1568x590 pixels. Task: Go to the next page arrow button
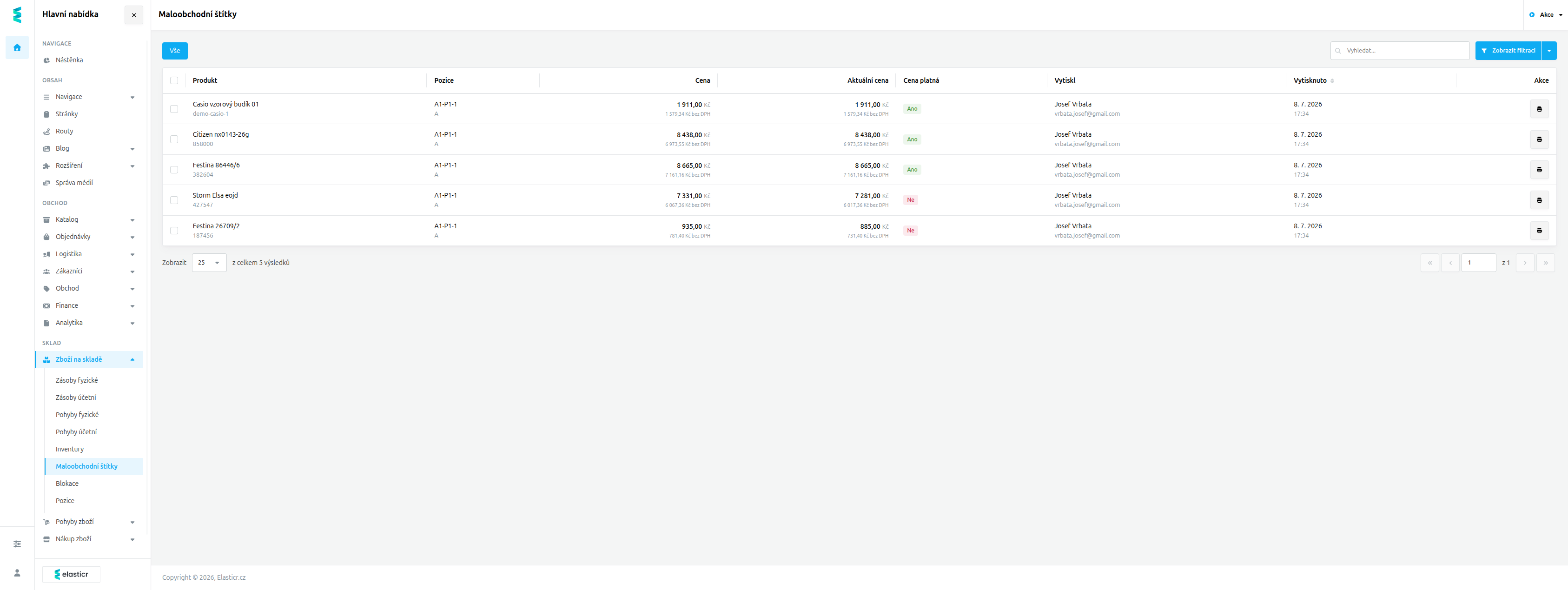1525,263
